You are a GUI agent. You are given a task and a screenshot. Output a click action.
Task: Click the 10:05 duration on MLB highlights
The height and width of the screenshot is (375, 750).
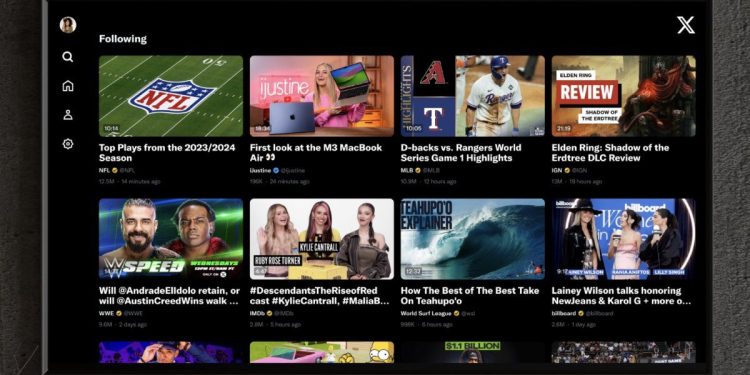point(413,129)
